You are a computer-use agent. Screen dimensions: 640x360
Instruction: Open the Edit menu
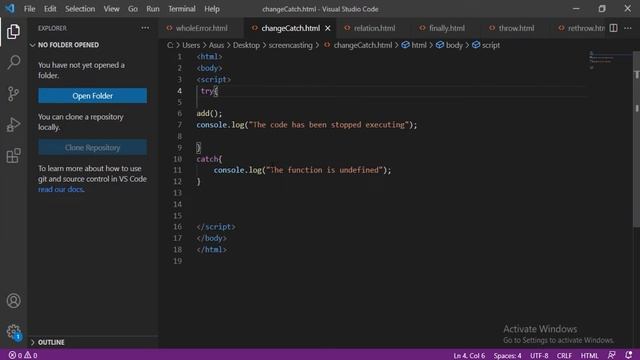point(50,9)
